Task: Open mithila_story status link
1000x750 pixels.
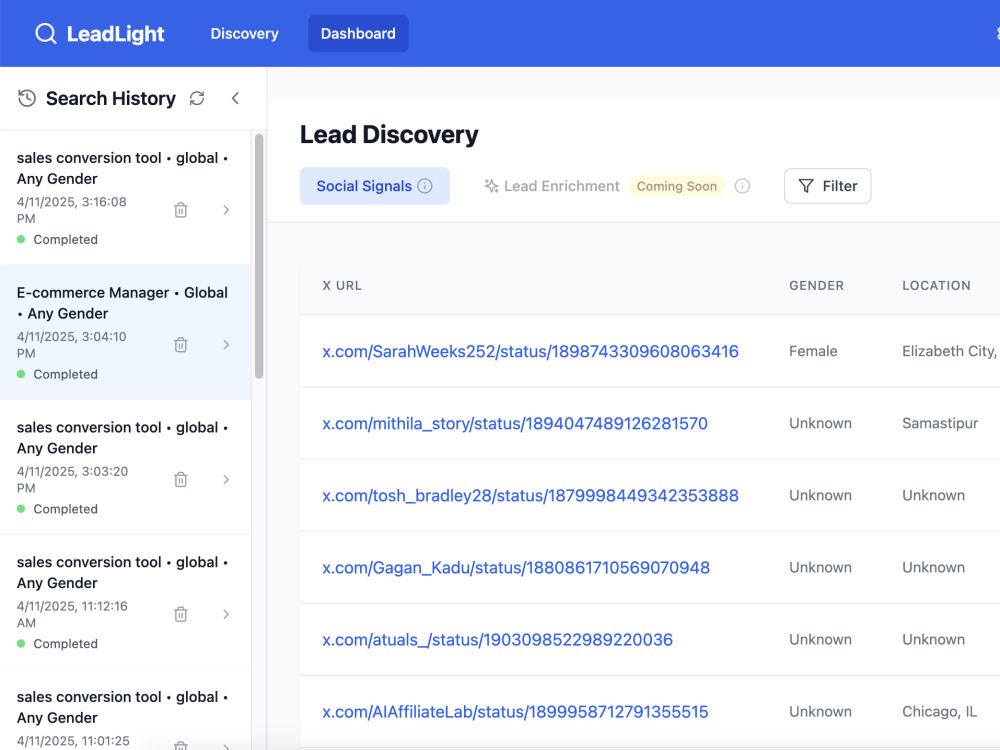Action: tap(515, 423)
